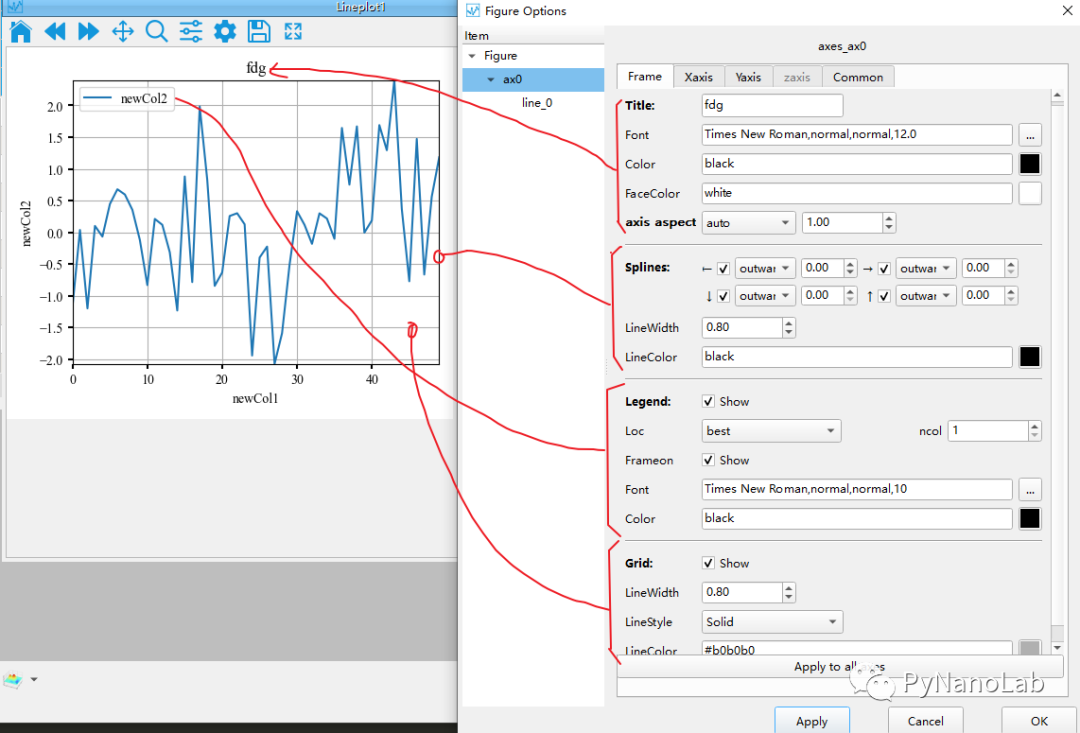
Task: Open right spline outward dropdown
Action: pyautogui.click(x=926, y=268)
